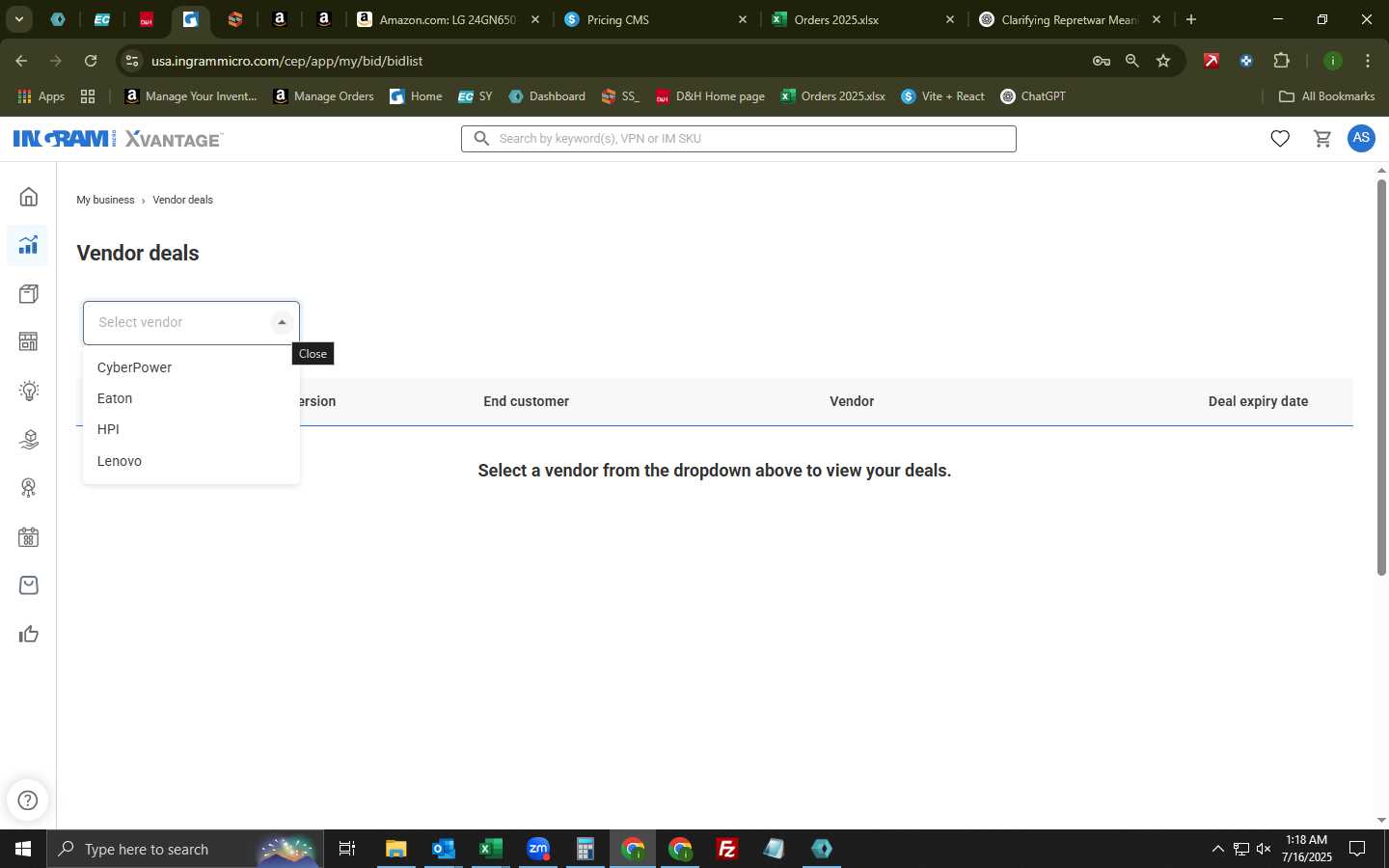Open the shopping cart icon

1322,139
